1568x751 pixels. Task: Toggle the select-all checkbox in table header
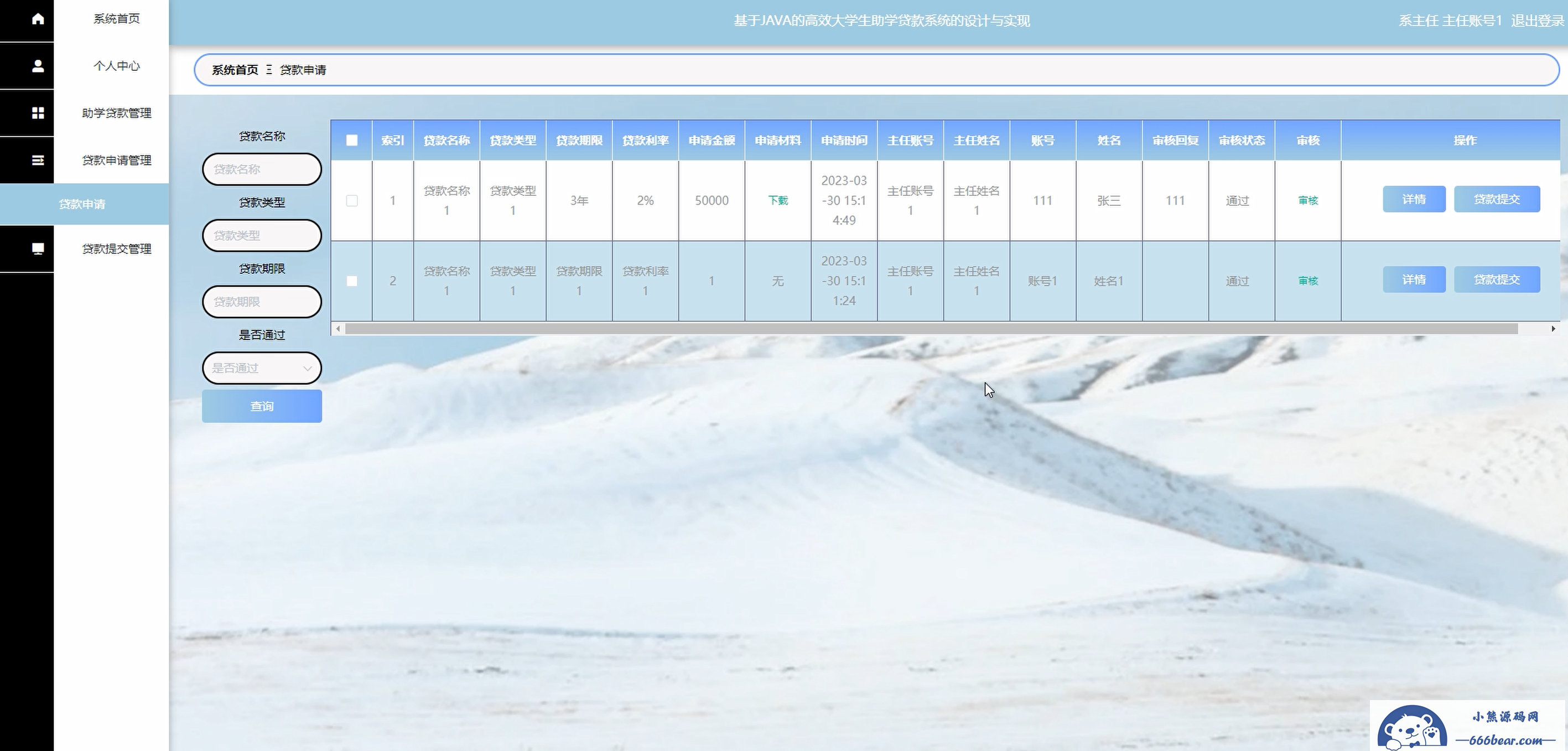pos(352,140)
